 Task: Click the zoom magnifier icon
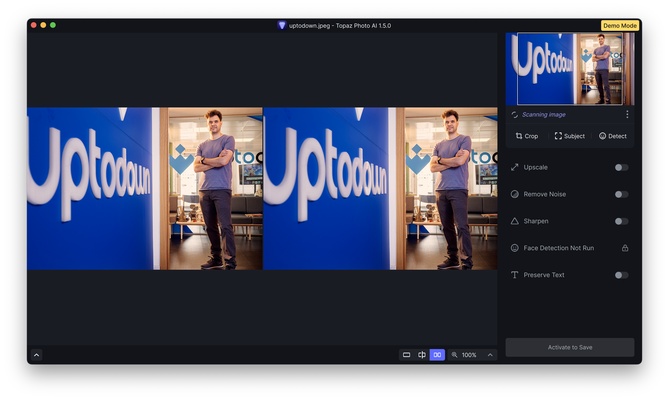pos(454,355)
